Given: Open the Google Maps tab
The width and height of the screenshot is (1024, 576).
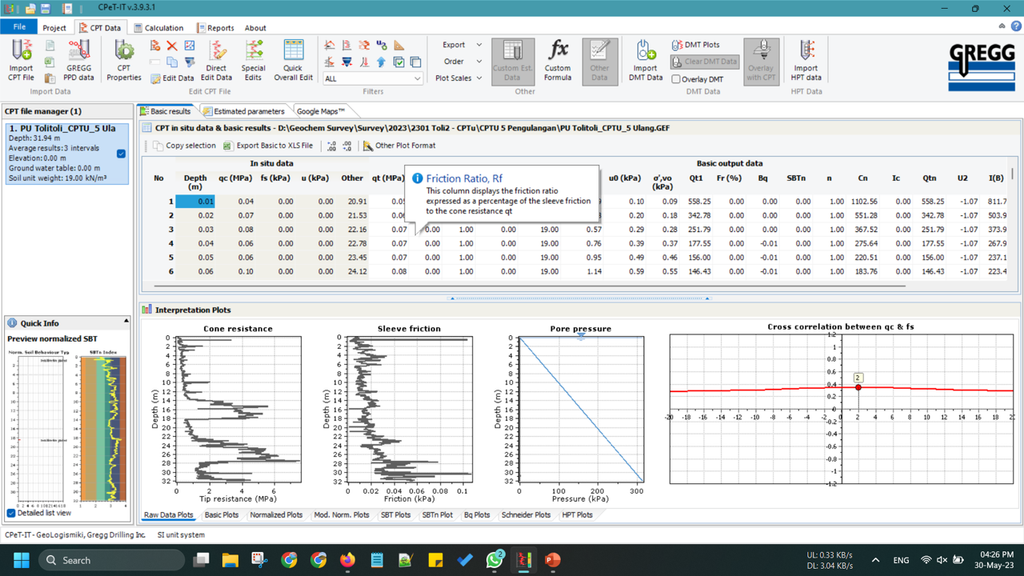Looking at the screenshot, I should [321, 111].
